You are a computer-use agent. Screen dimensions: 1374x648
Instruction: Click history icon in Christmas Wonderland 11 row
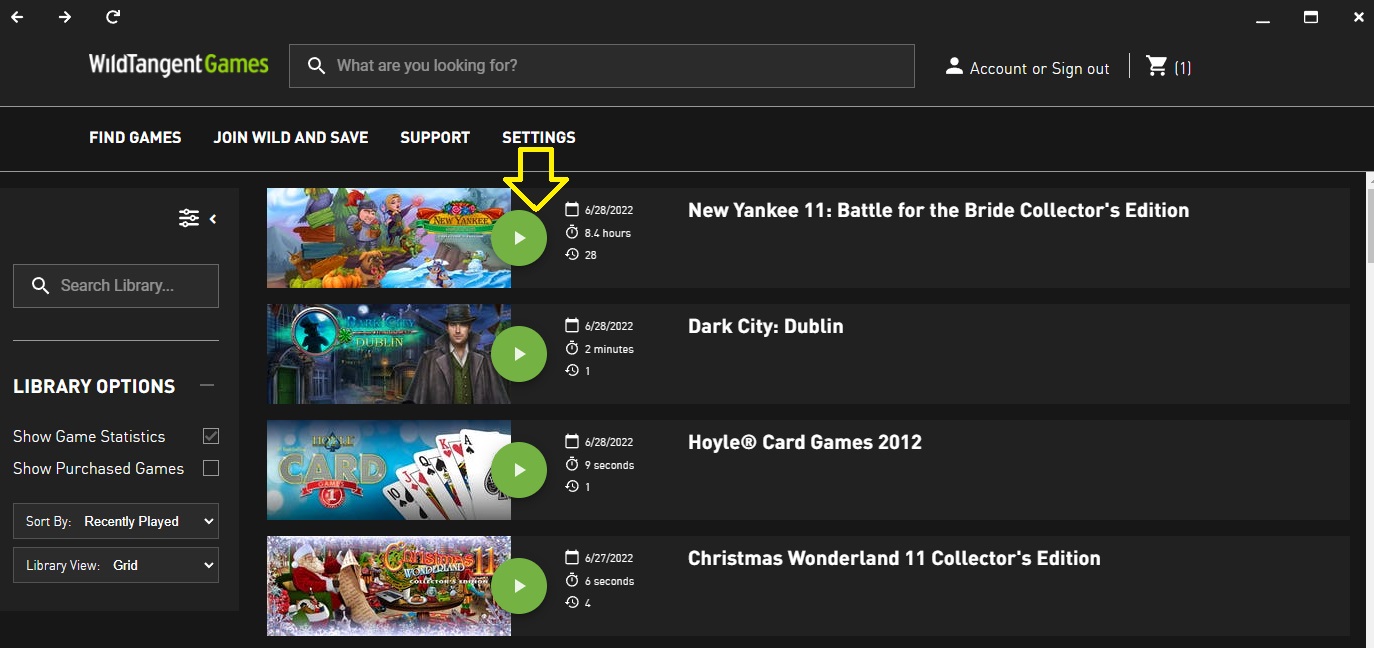[572, 603]
